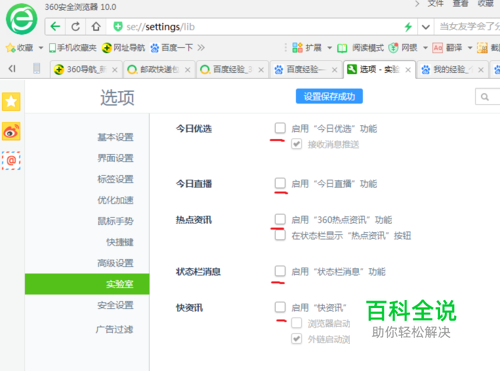The height and width of the screenshot is (371, 500).
Task: Open the 查看 menu
Action: pyautogui.click(x=460, y=4)
